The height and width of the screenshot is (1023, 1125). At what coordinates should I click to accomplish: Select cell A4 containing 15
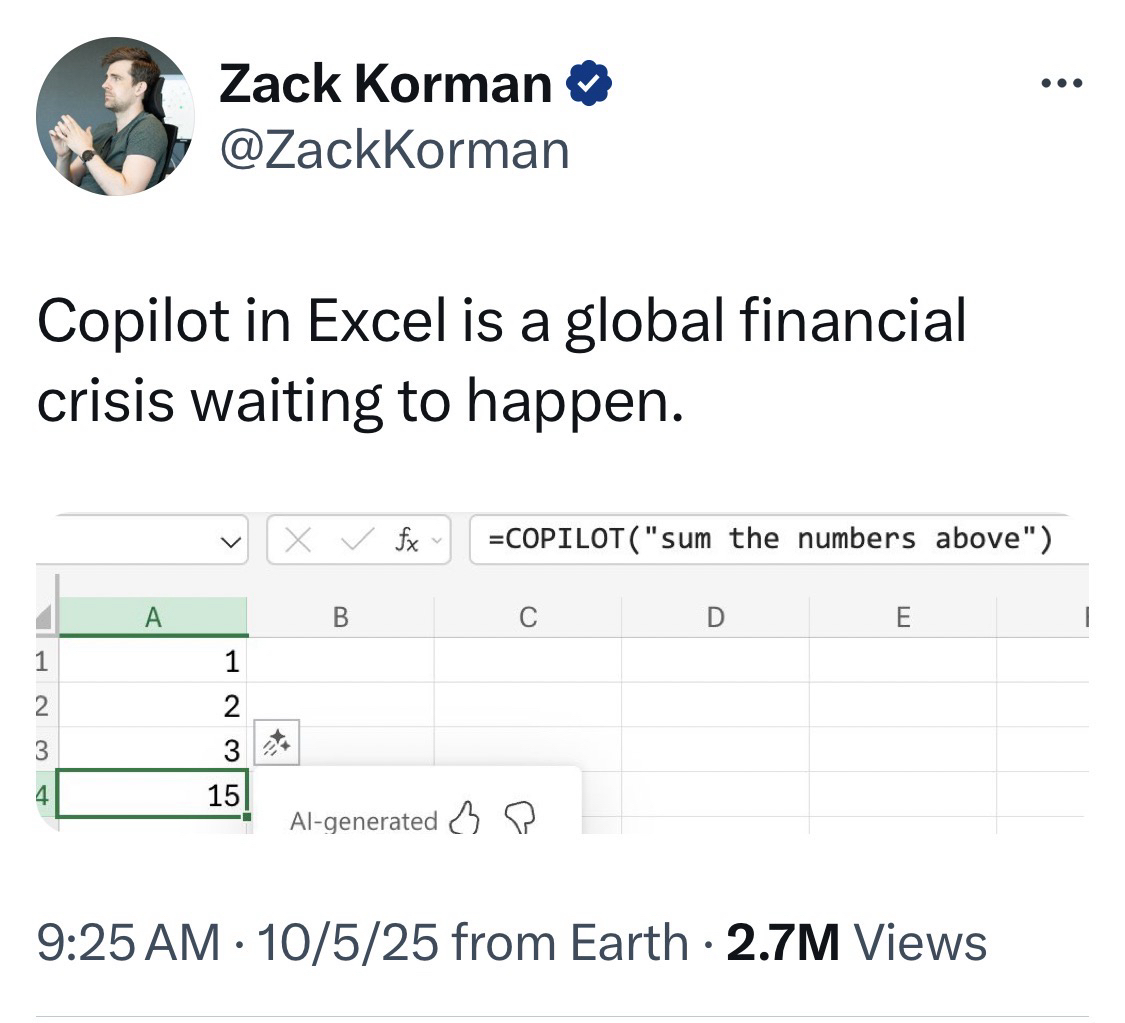coord(152,795)
